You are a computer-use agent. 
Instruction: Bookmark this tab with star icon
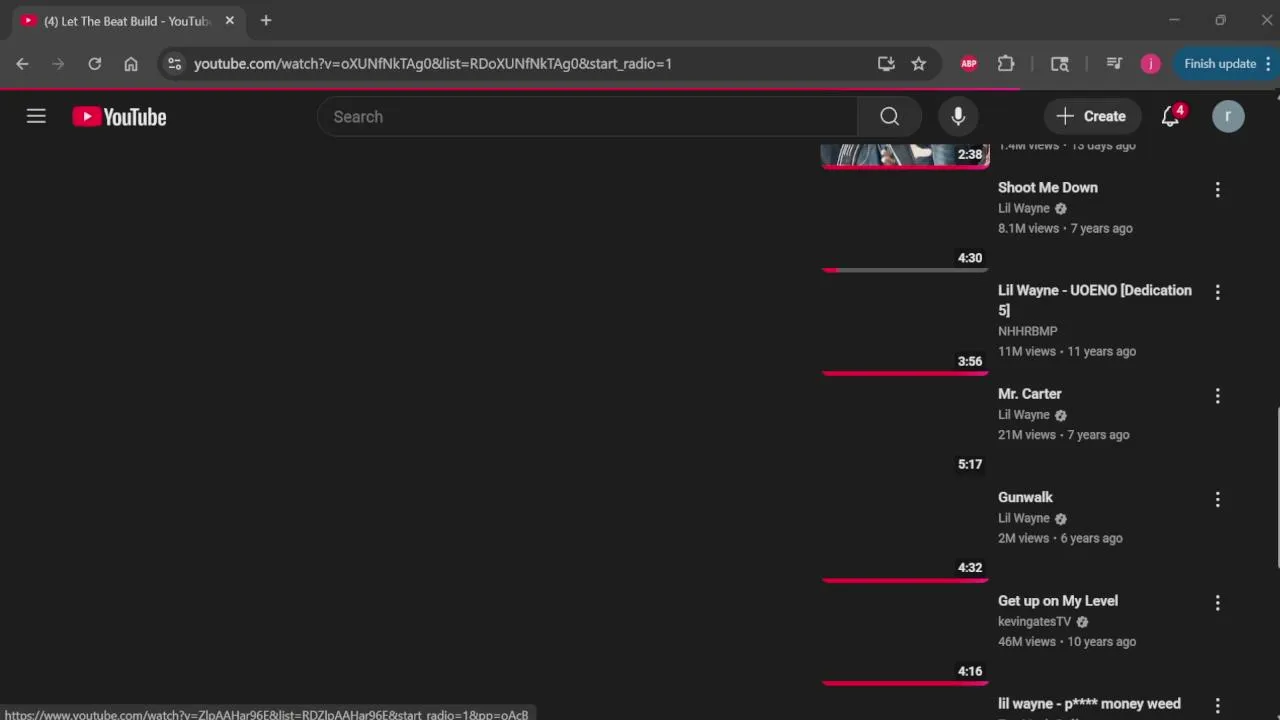click(918, 64)
